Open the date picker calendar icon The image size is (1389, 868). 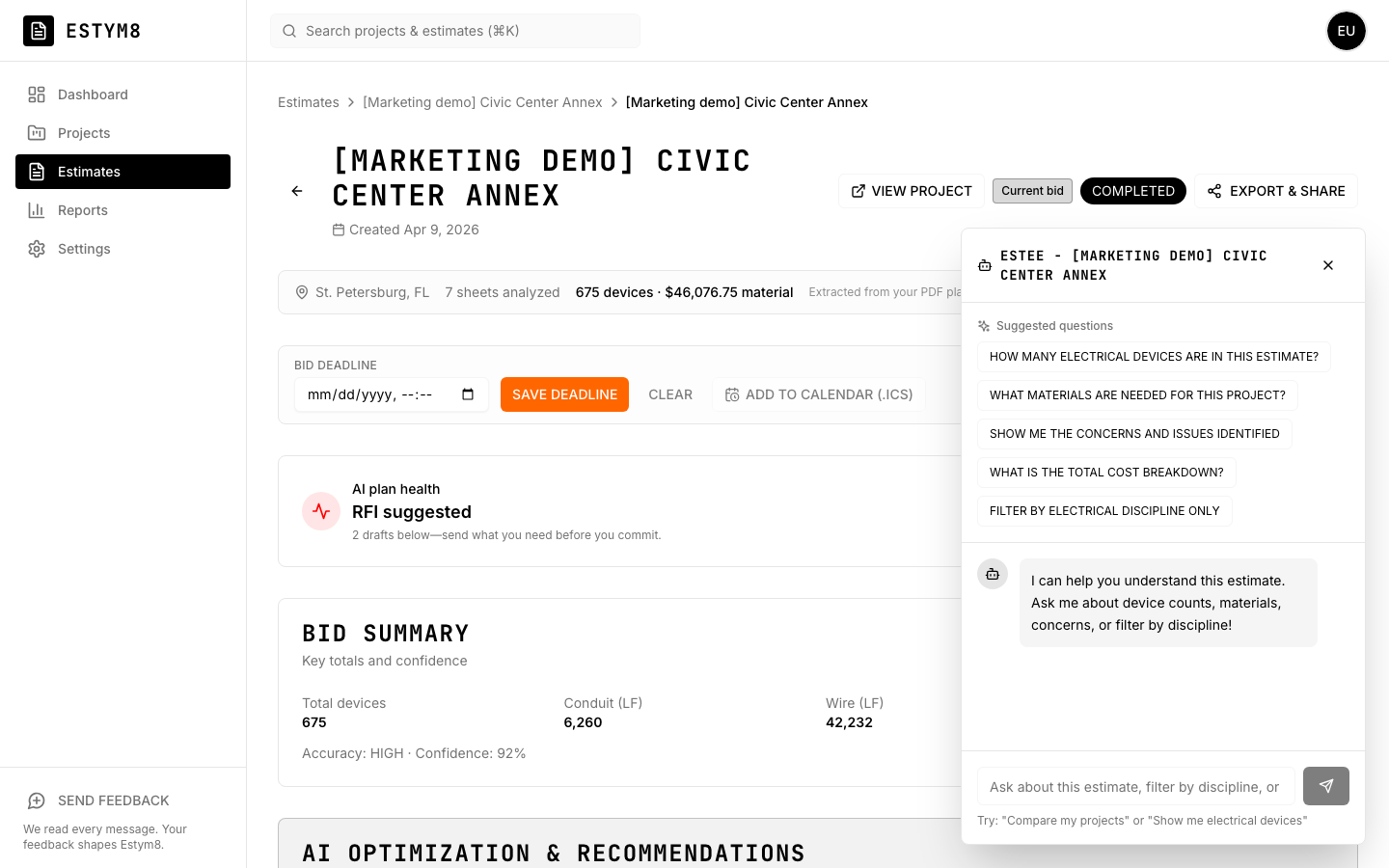tap(468, 394)
